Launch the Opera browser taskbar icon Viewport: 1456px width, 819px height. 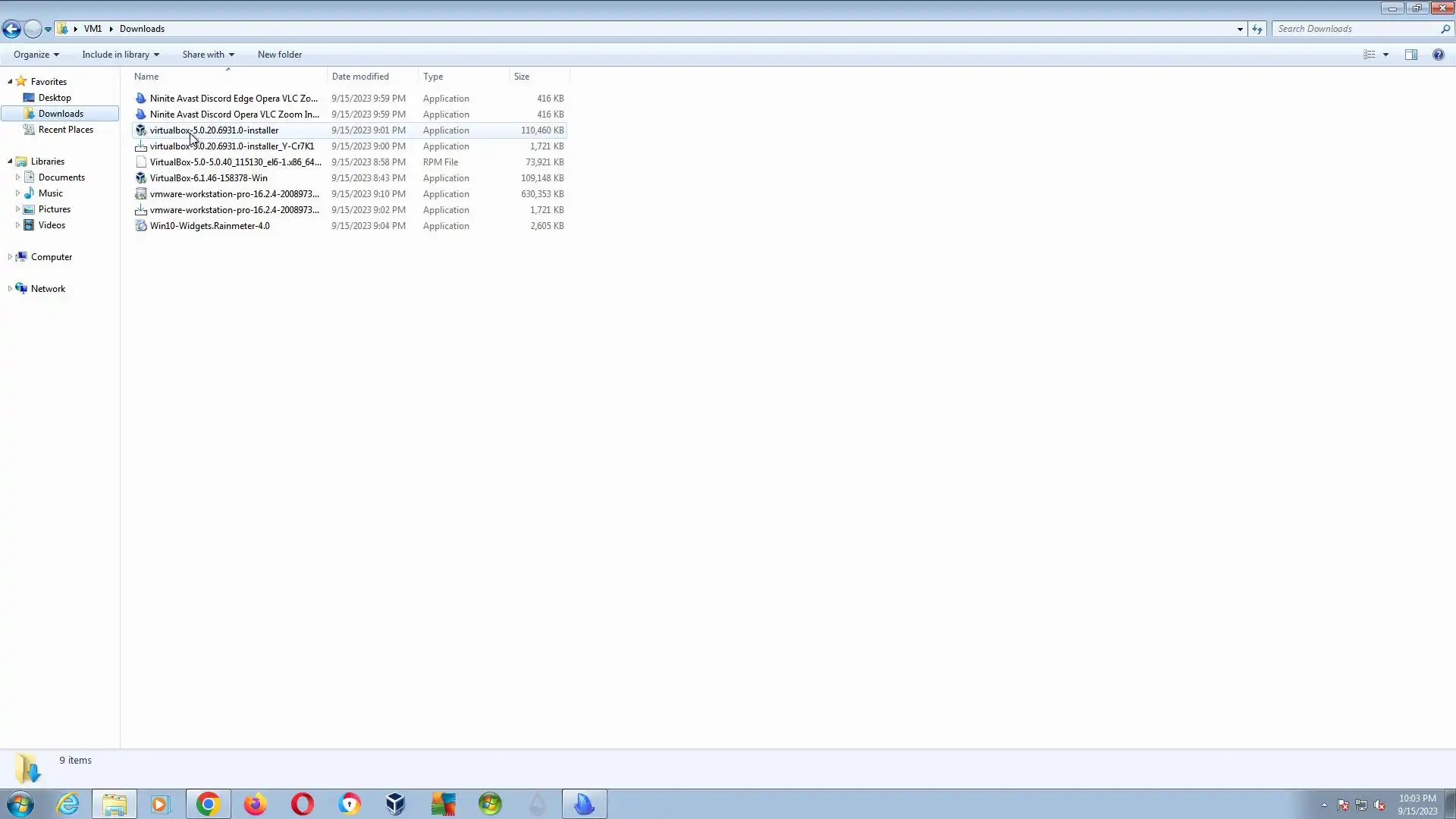(302, 804)
